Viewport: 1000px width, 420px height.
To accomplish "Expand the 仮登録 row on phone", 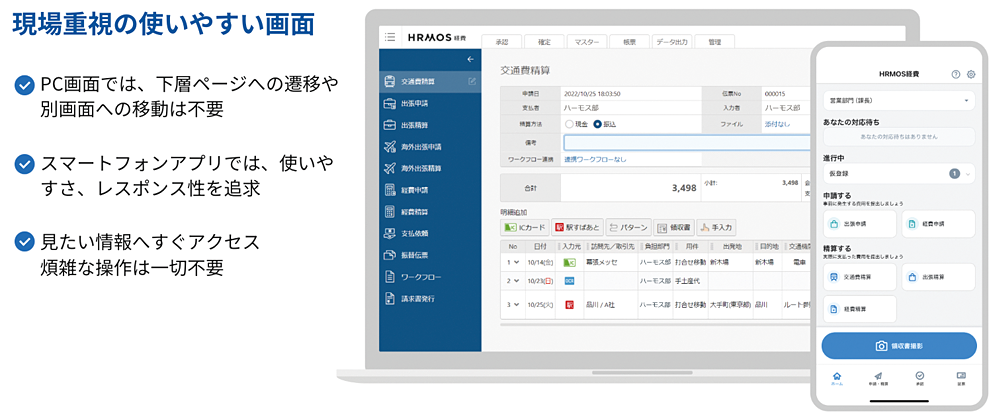I will pos(899,173).
